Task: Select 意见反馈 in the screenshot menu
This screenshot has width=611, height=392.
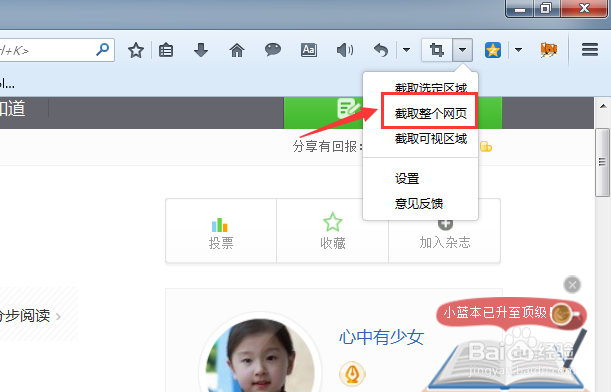Action: 419,204
